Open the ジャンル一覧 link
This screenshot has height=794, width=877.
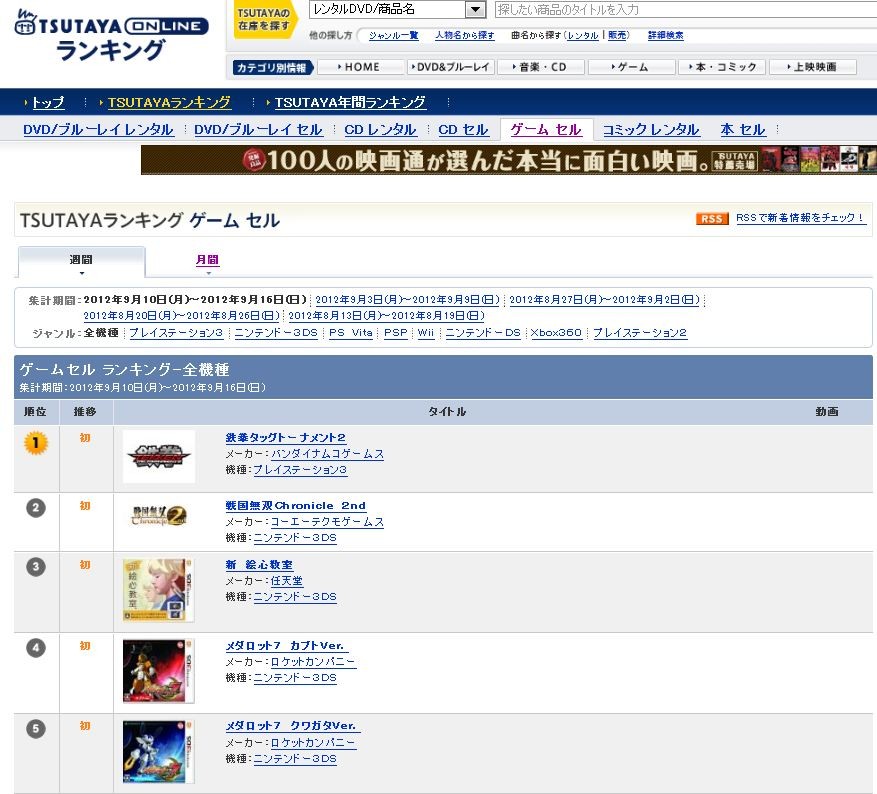click(x=394, y=35)
